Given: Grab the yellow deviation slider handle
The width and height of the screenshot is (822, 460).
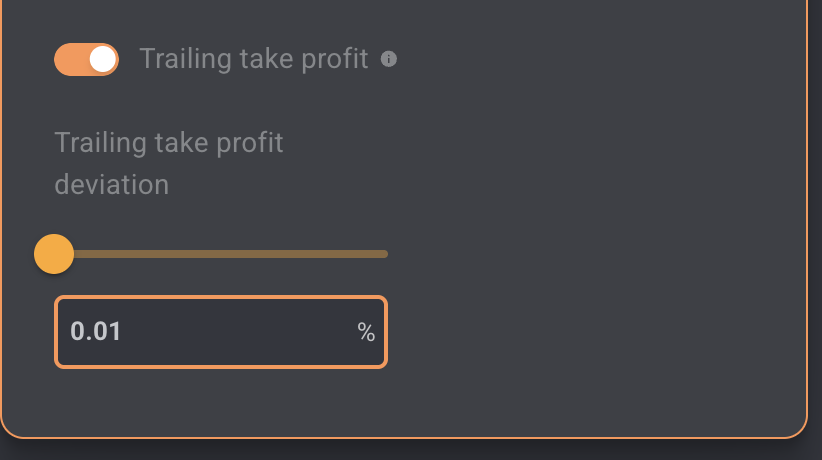Looking at the screenshot, I should (54, 254).
